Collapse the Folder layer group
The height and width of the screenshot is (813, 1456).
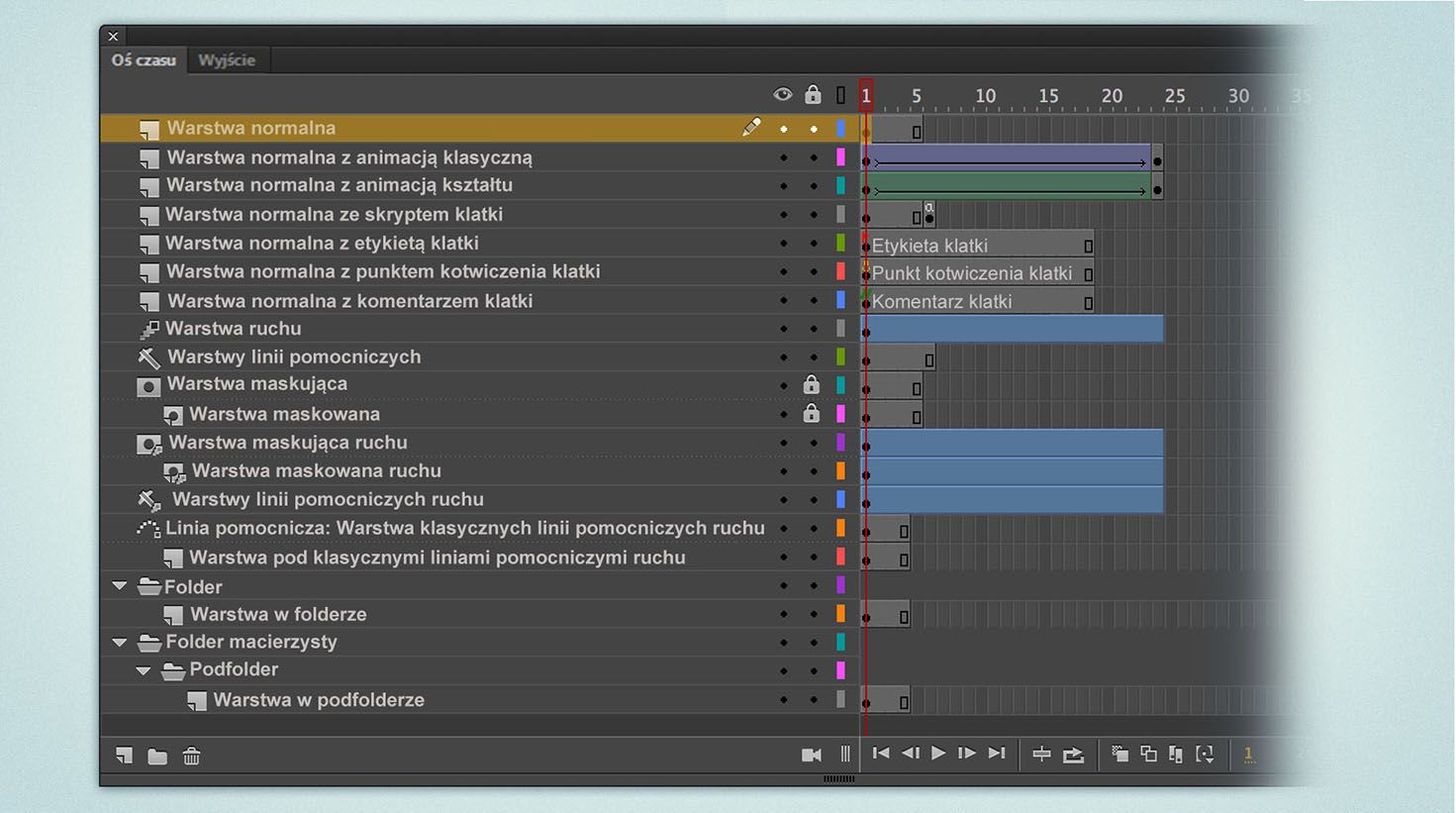point(120,586)
